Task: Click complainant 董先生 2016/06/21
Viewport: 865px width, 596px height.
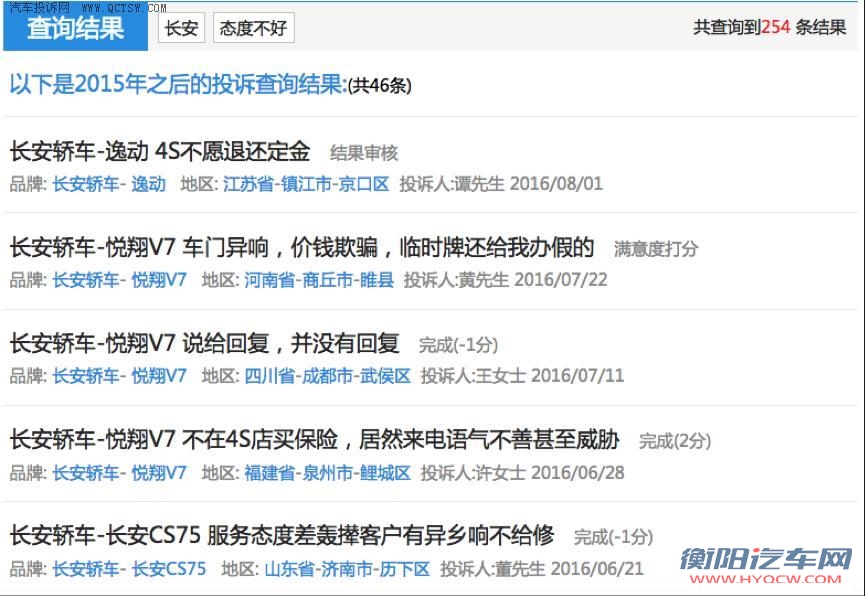Action: [x=542, y=569]
